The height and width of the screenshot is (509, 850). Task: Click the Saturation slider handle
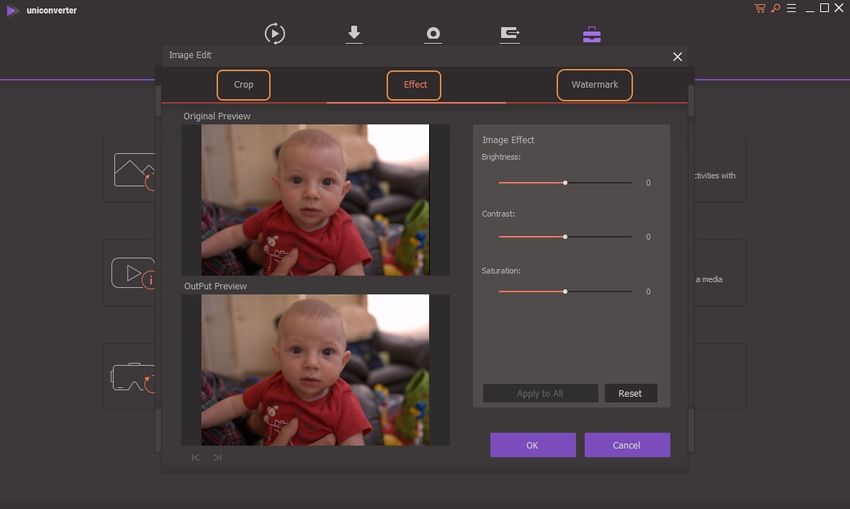[x=565, y=291]
